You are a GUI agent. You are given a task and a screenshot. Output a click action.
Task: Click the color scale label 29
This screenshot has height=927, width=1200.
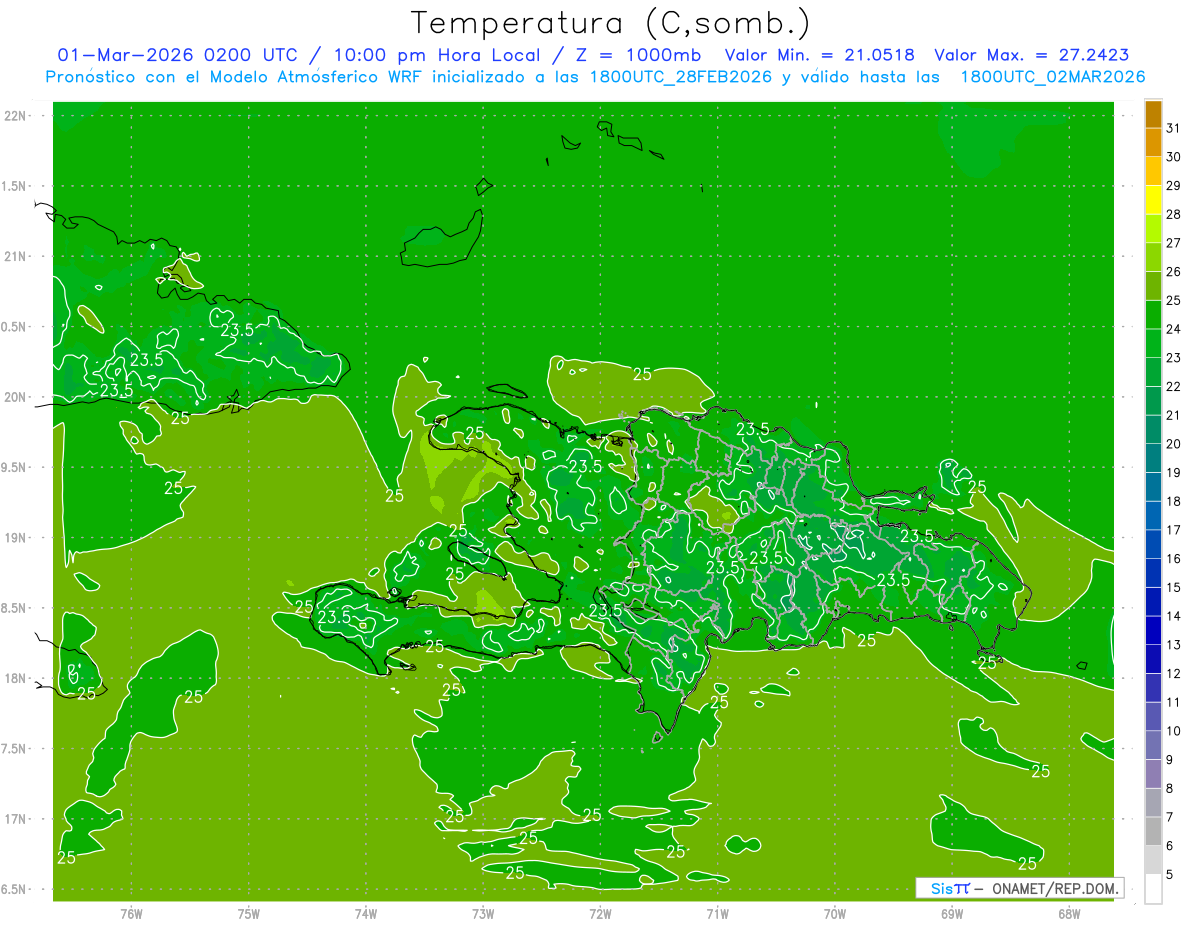pos(1173,186)
